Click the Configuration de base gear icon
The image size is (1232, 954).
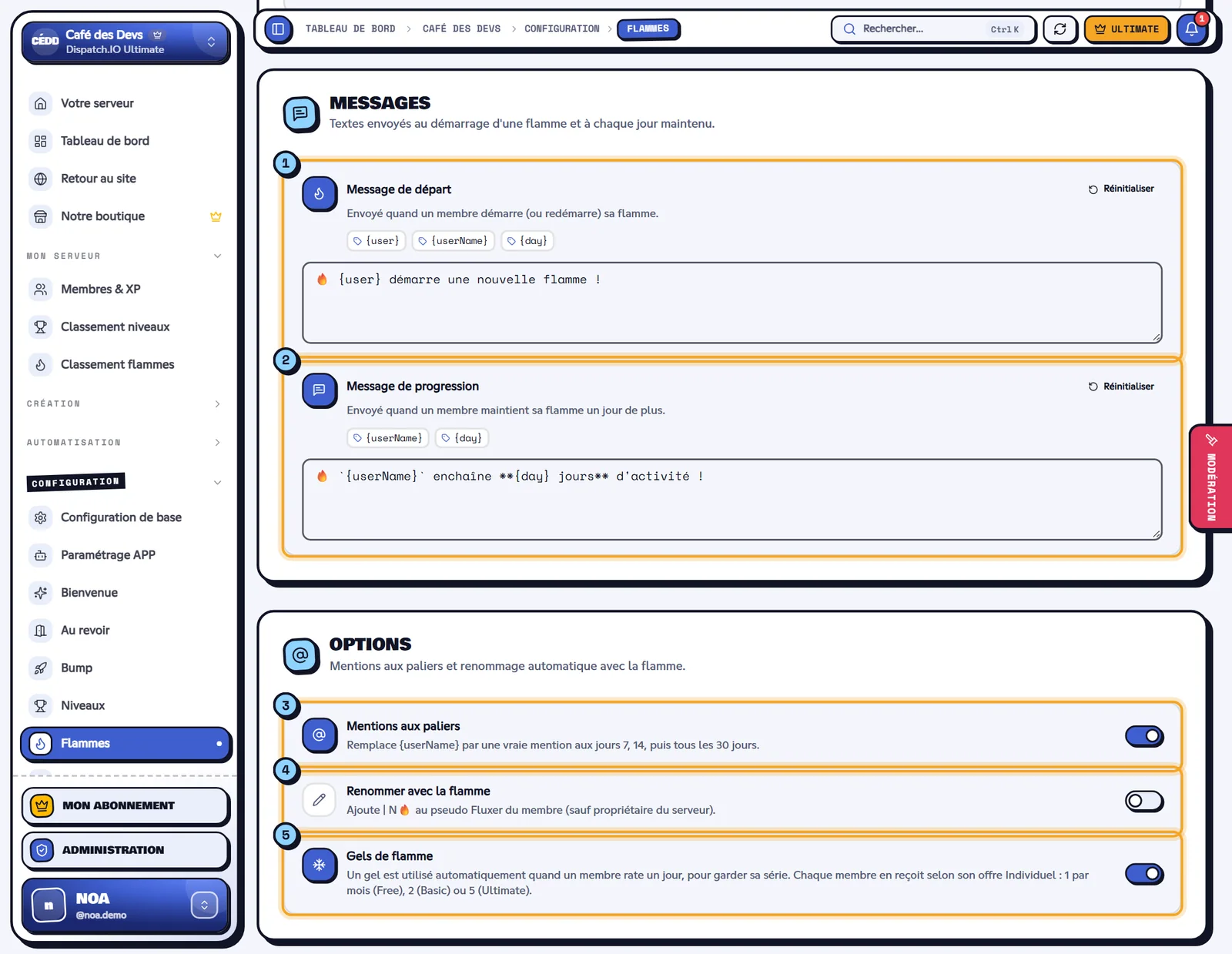point(41,517)
